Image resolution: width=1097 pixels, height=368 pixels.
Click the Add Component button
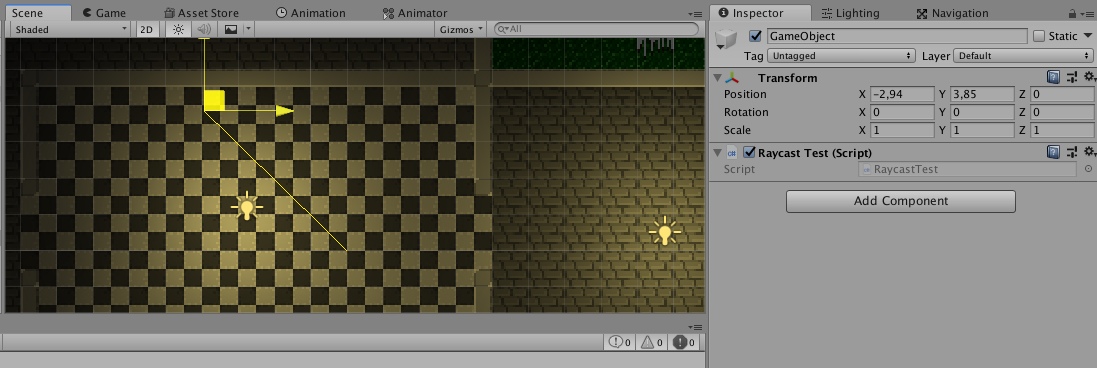900,201
